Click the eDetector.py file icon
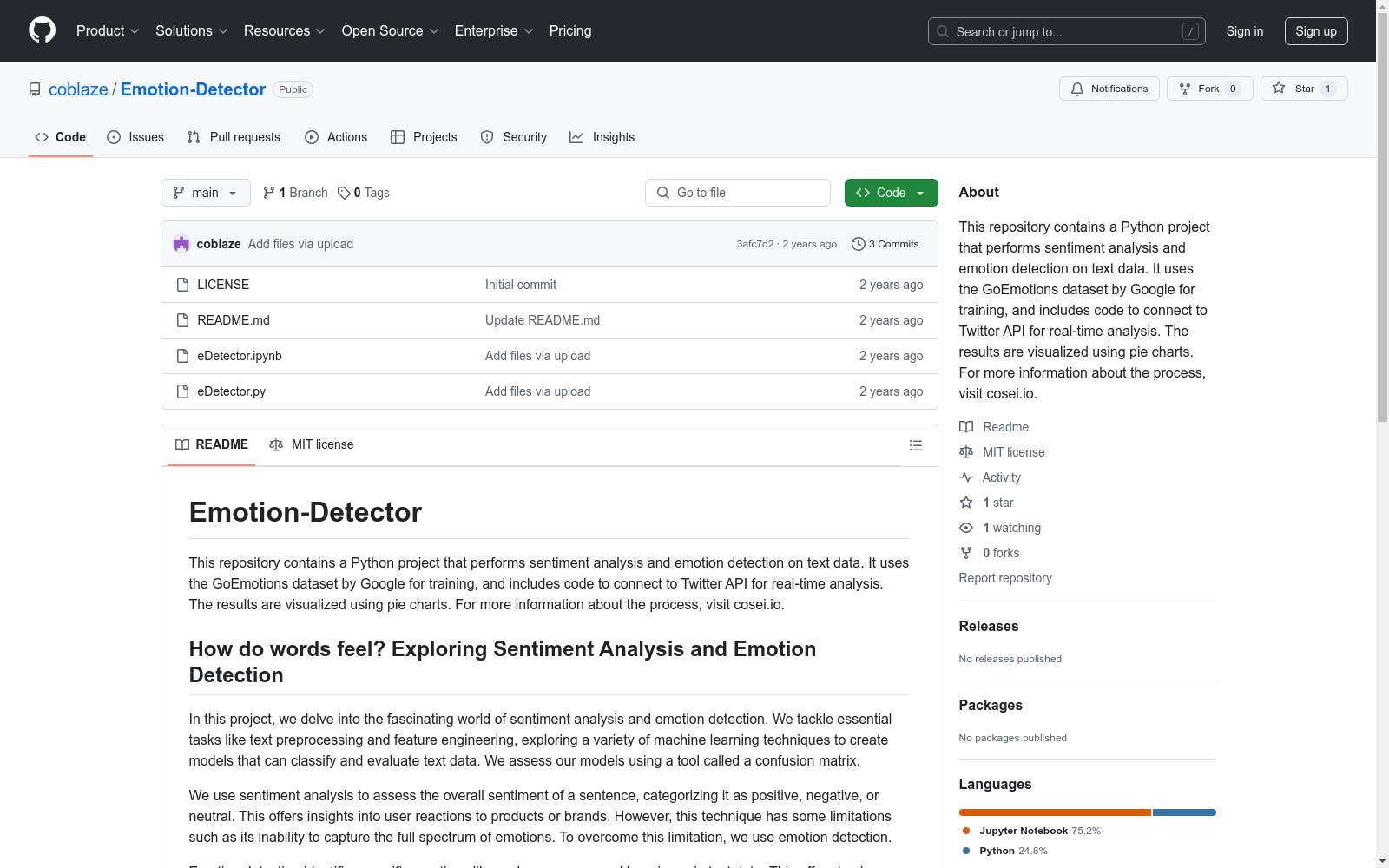1389x868 pixels. click(182, 391)
